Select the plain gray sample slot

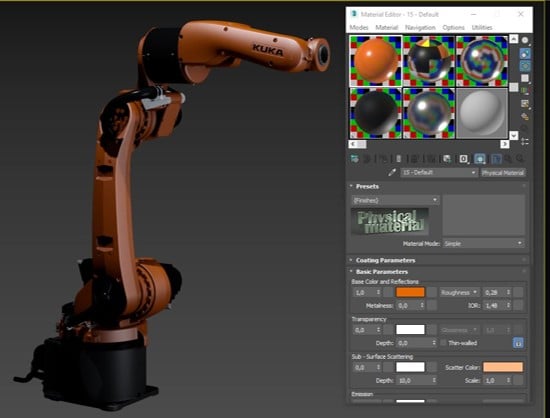[x=482, y=113]
